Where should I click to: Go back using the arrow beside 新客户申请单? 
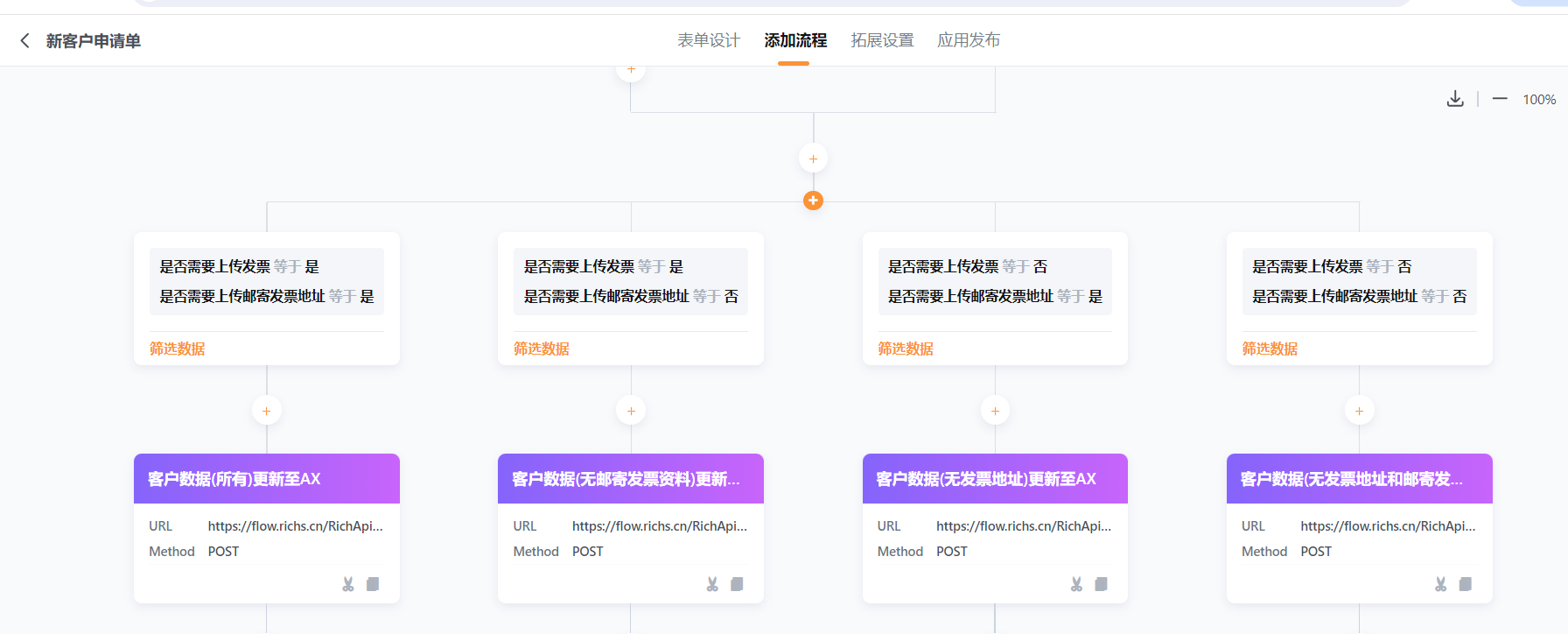(24, 40)
